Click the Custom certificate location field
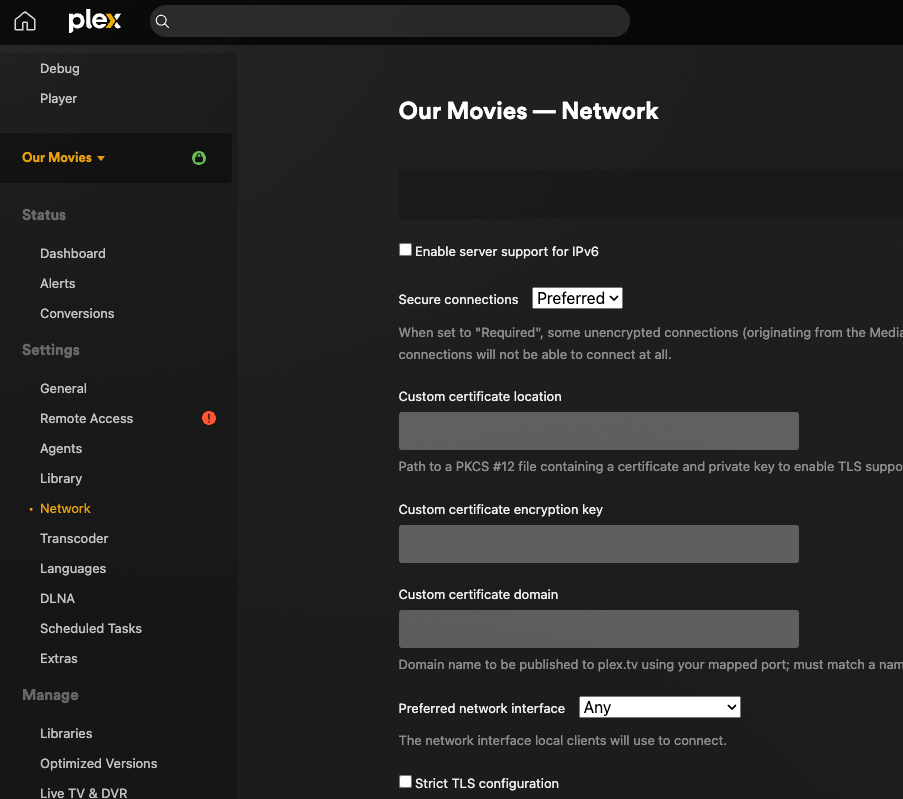The width and height of the screenshot is (903, 799). (x=598, y=431)
